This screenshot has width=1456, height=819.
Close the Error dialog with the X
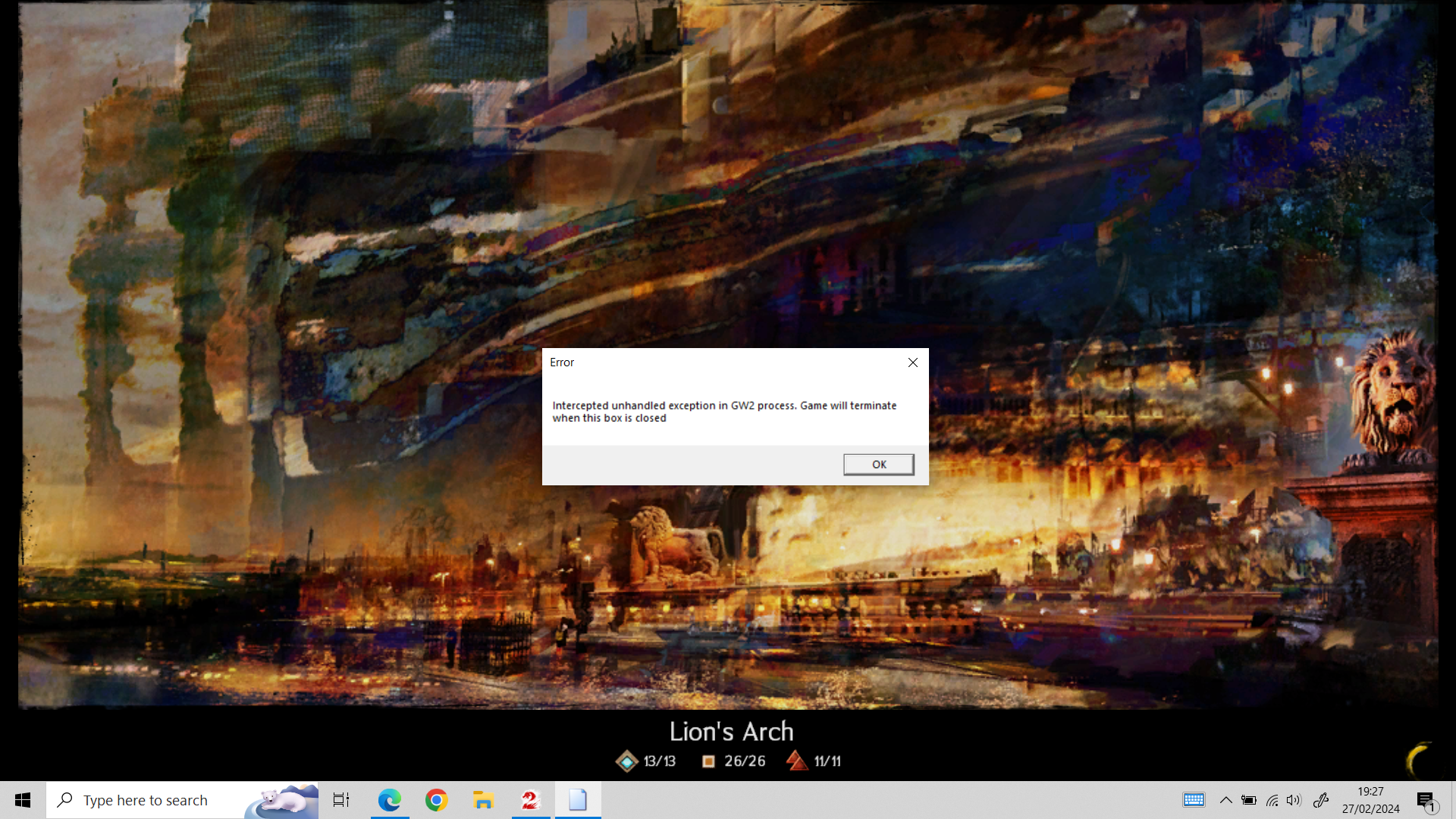pos(913,362)
